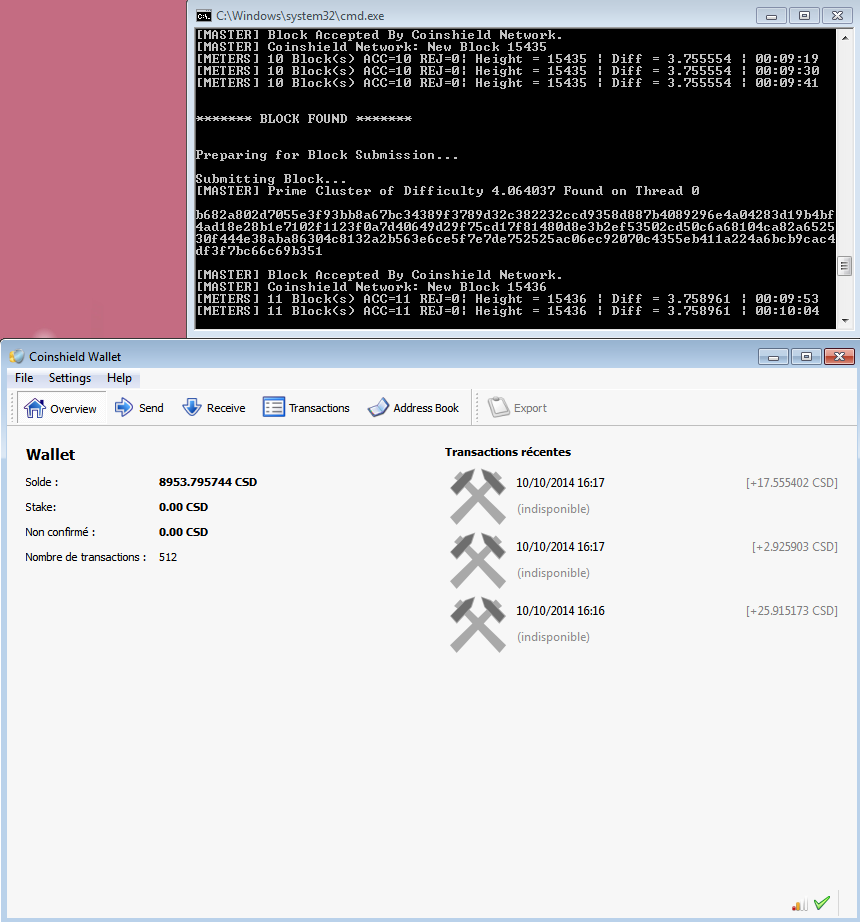Click the Export clipboard icon
The image size is (860, 922).
click(498, 407)
